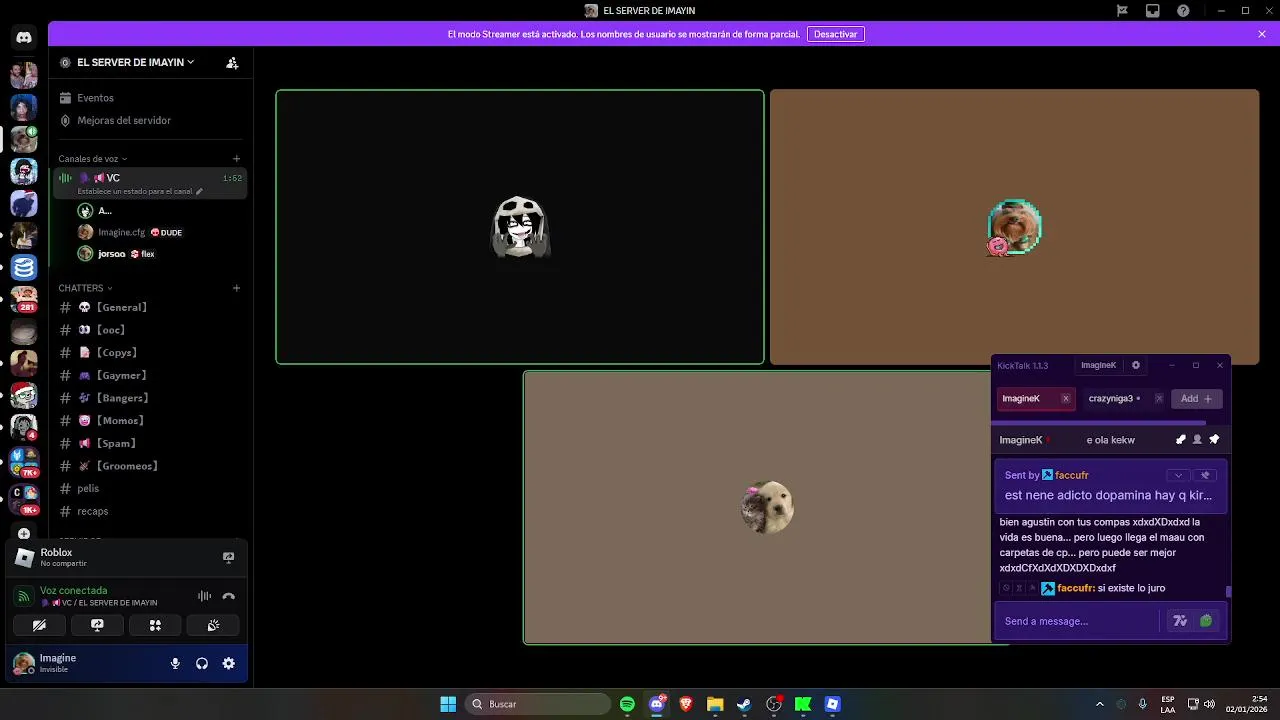Open Discord help question-mark icon
The width and height of the screenshot is (1280, 720).
point(1184,11)
